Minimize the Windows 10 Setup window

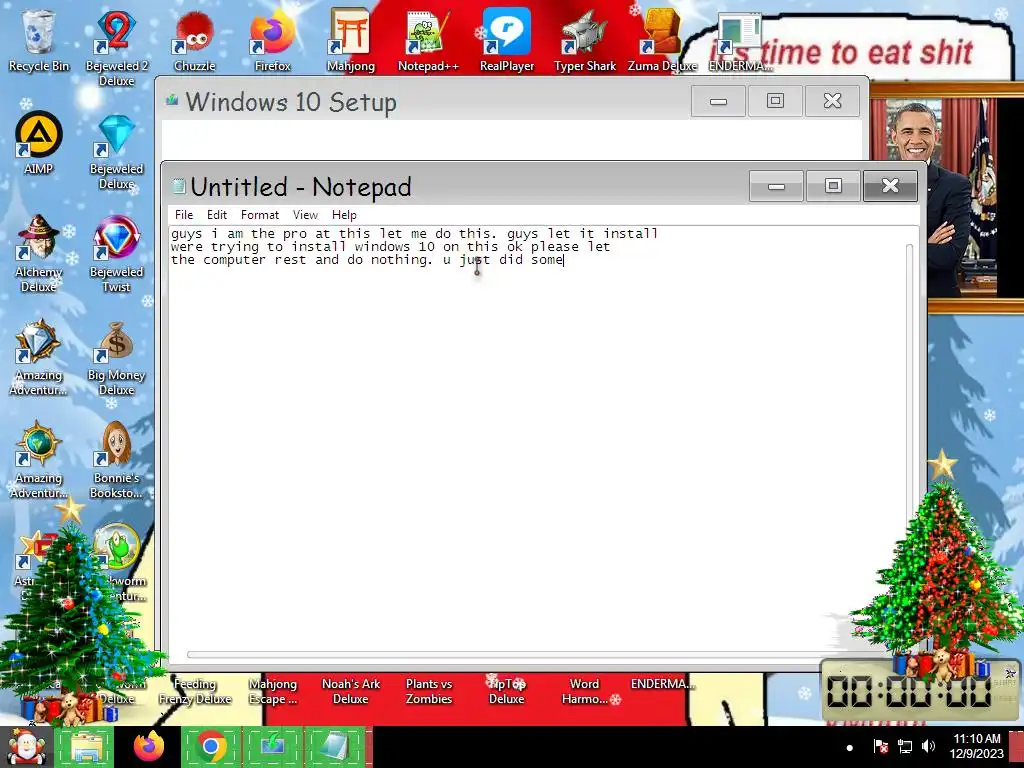718,101
